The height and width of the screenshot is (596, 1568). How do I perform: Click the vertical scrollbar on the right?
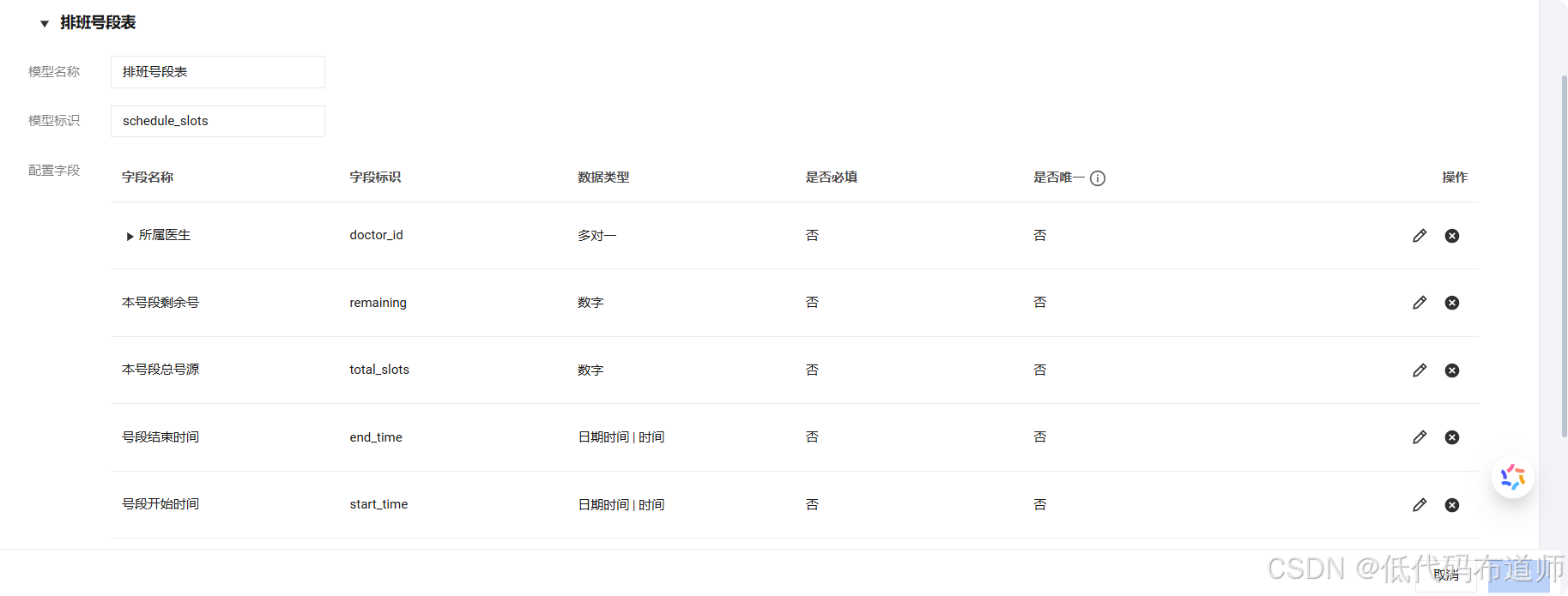(x=1564, y=257)
